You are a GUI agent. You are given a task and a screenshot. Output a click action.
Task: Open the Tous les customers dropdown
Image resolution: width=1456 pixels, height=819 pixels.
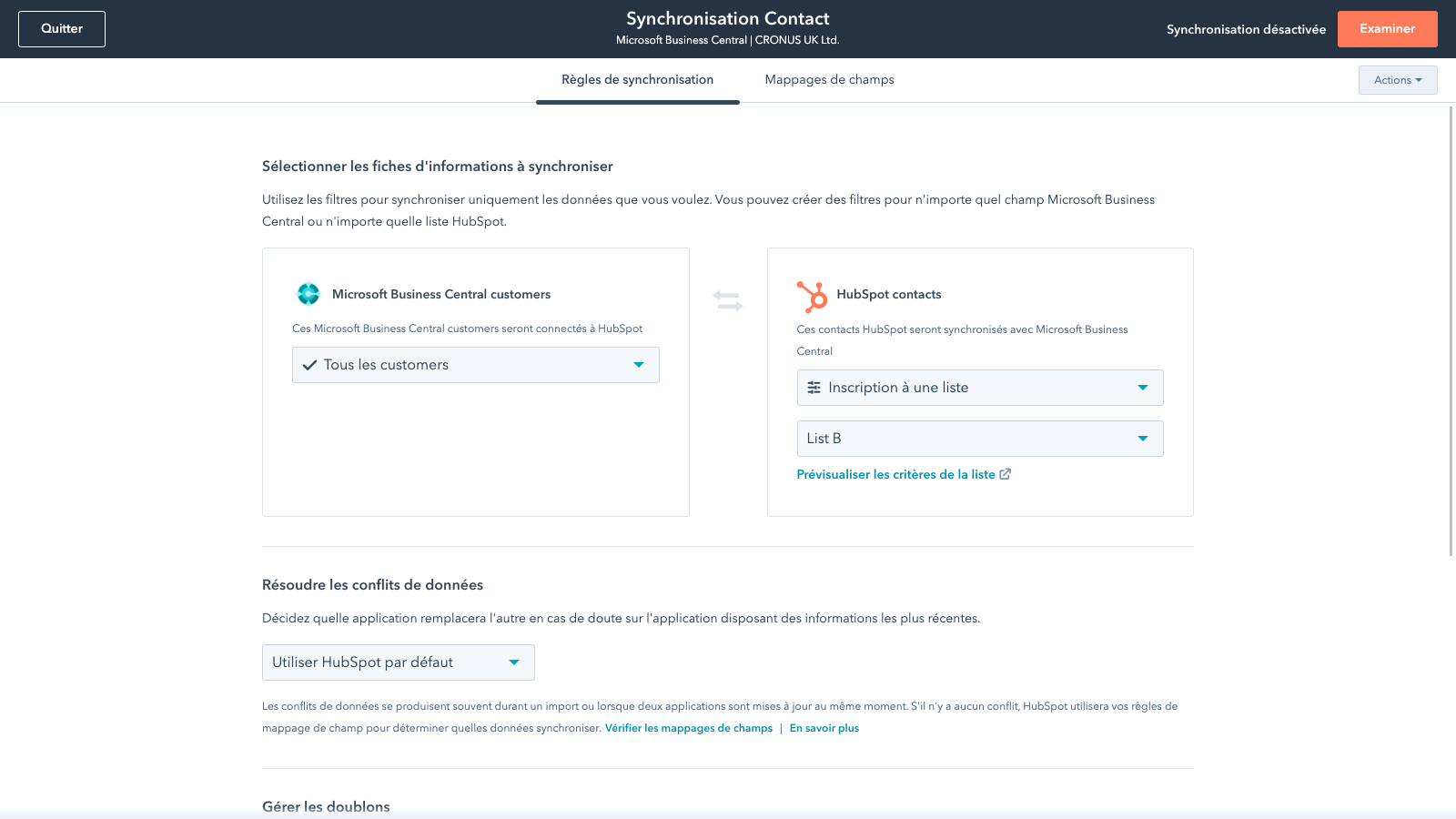pos(475,364)
